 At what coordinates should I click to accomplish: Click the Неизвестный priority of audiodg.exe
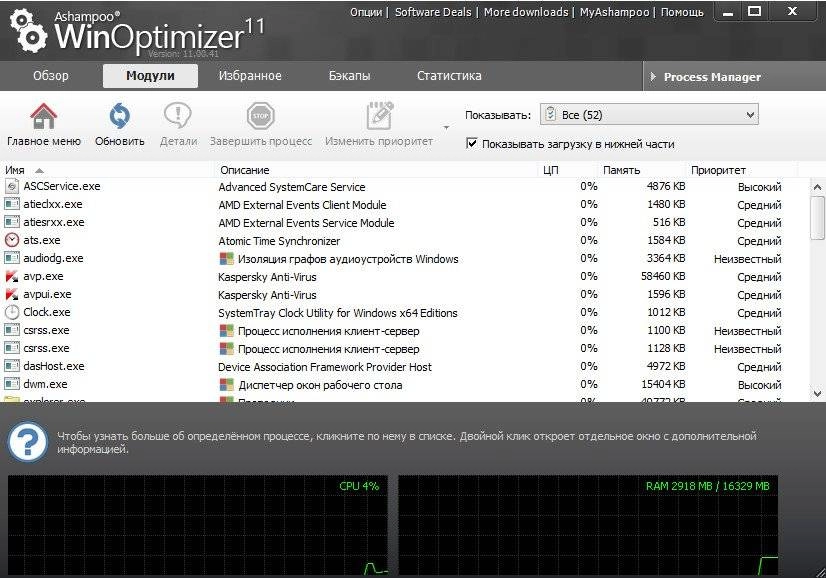point(748,259)
